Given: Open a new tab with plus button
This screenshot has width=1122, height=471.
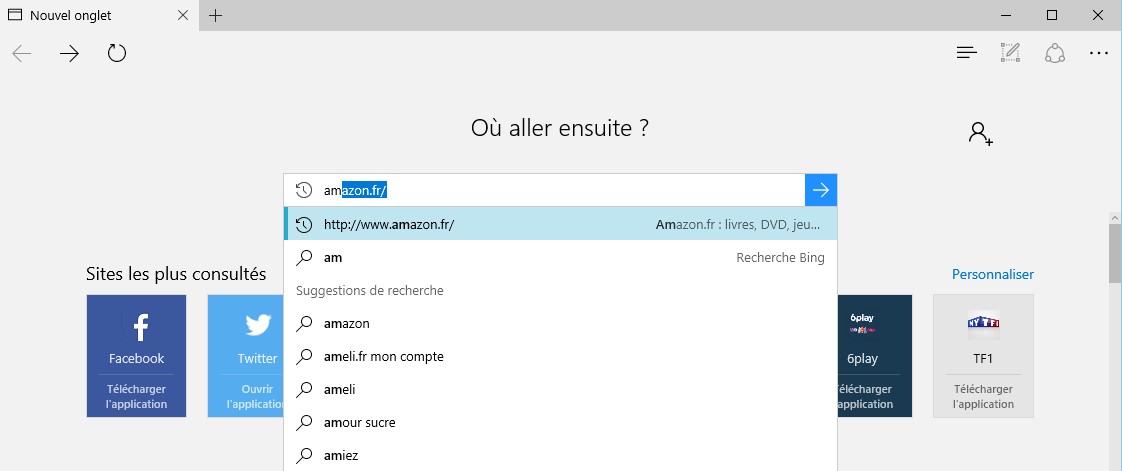Looking at the screenshot, I should 215,15.
